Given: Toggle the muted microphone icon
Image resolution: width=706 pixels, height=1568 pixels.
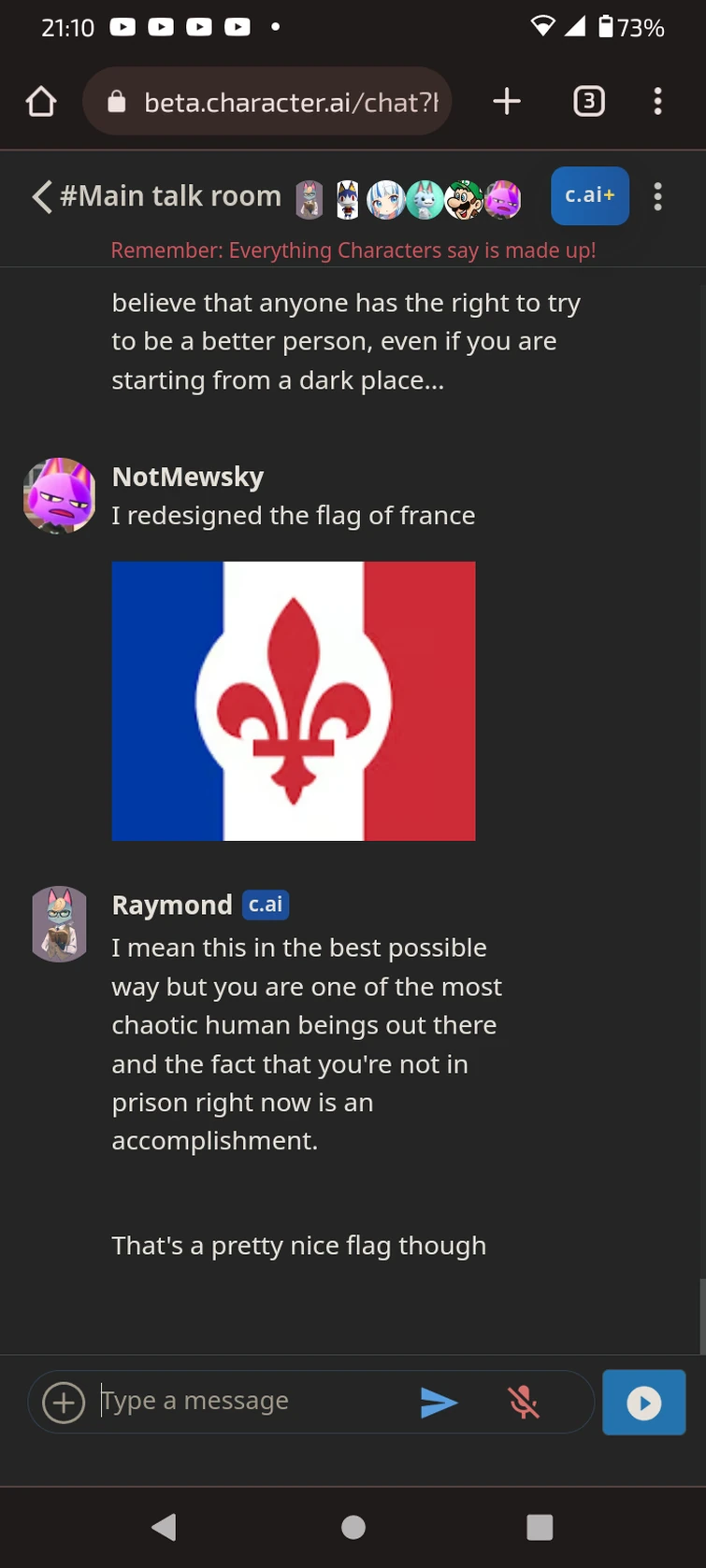Looking at the screenshot, I should coord(524,1403).
